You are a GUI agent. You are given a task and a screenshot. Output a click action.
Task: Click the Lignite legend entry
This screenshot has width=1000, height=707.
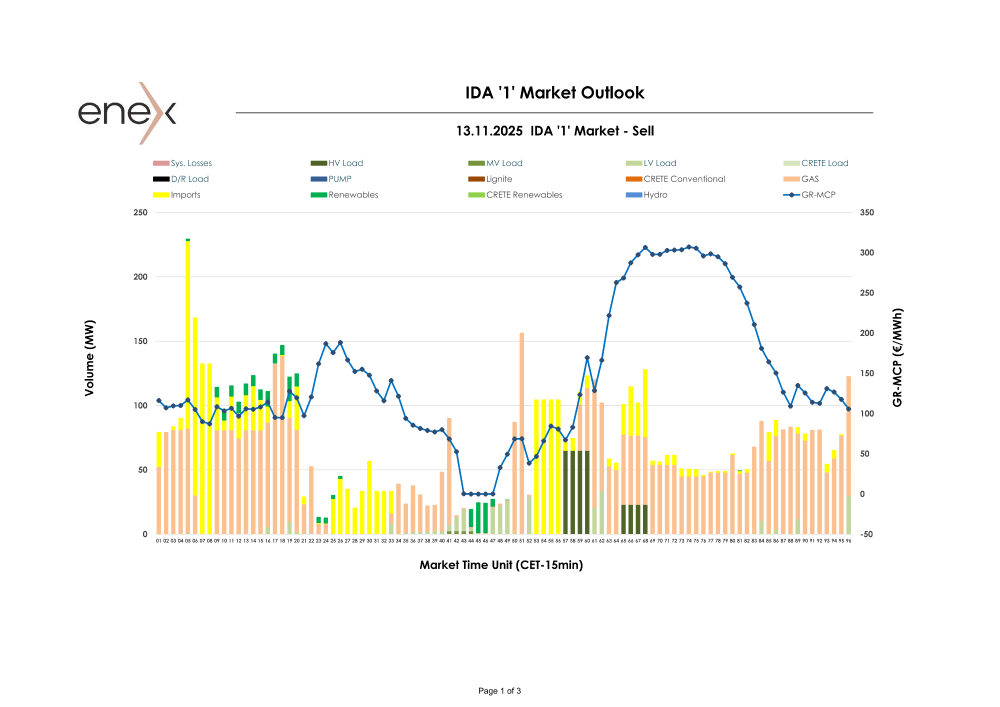click(499, 179)
